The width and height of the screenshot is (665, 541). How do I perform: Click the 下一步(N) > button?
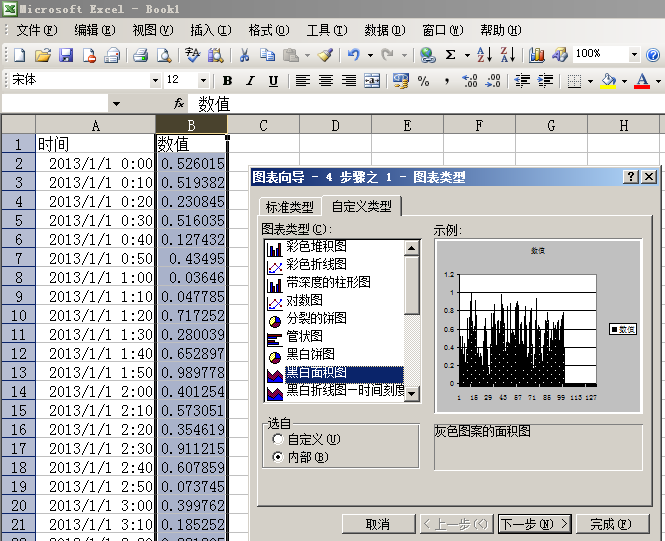(x=534, y=524)
